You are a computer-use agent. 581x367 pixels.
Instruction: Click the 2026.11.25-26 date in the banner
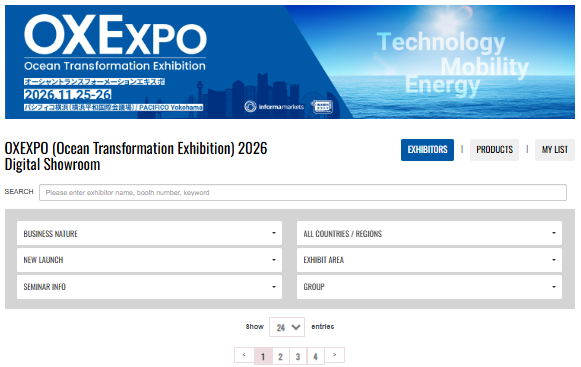coord(67,95)
